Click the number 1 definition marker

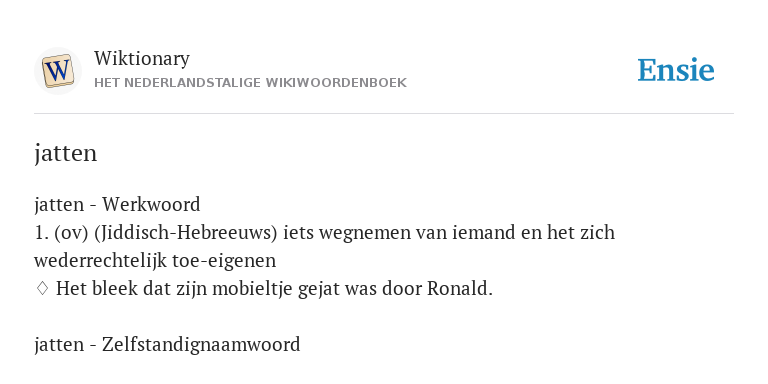coord(42,233)
